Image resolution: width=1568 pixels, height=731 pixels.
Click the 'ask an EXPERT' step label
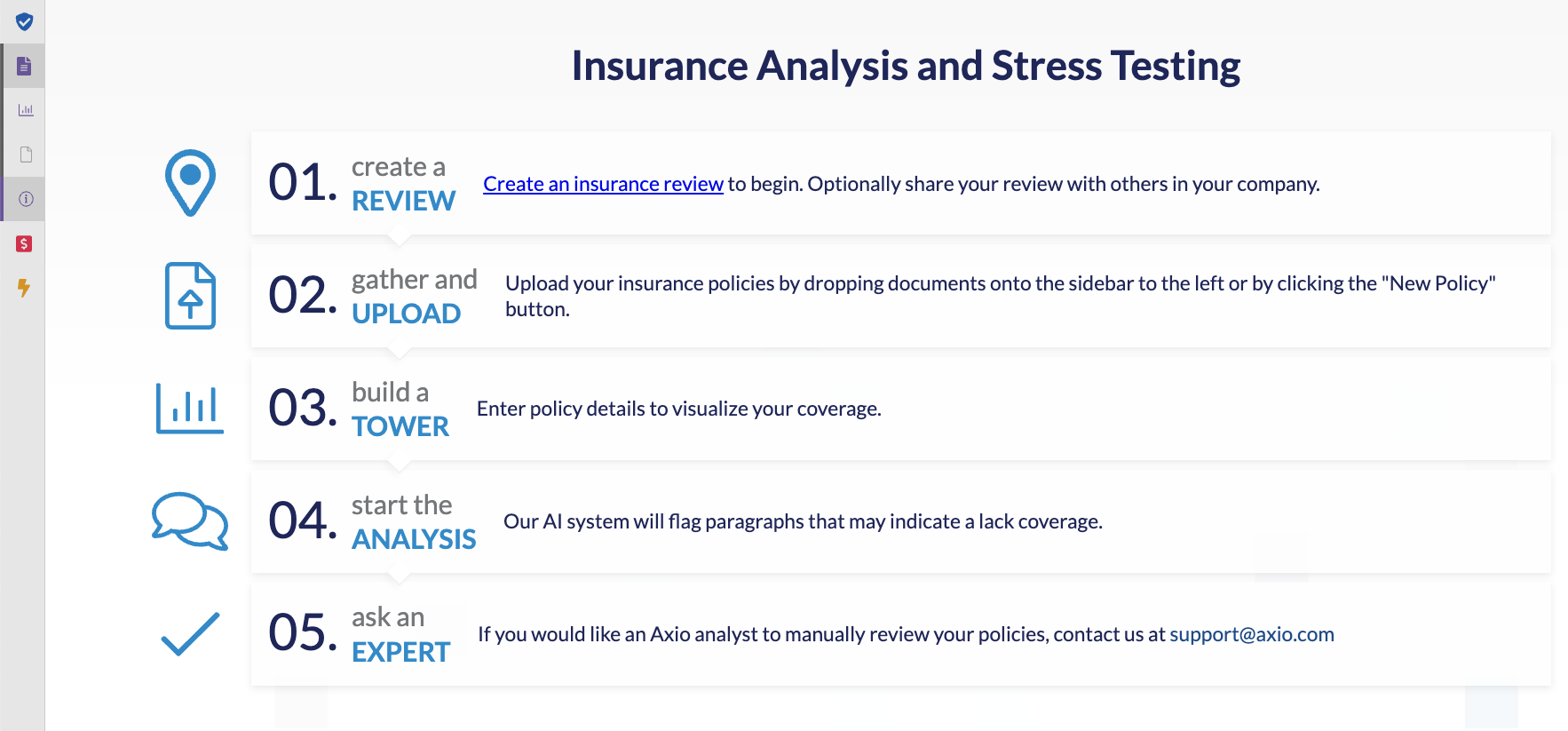coord(400,634)
